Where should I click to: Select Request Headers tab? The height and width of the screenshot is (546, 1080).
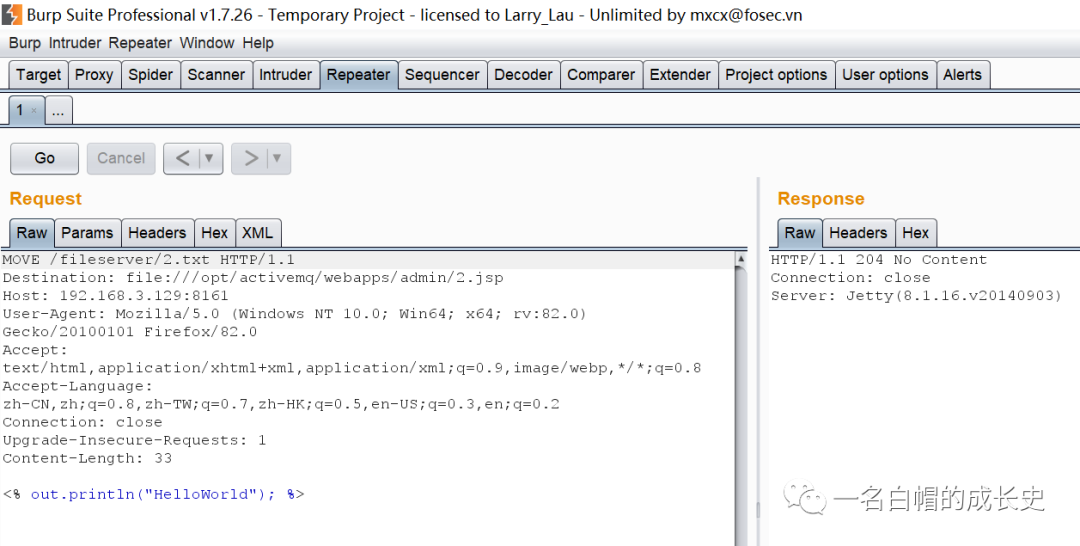click(x=158, y=233)
